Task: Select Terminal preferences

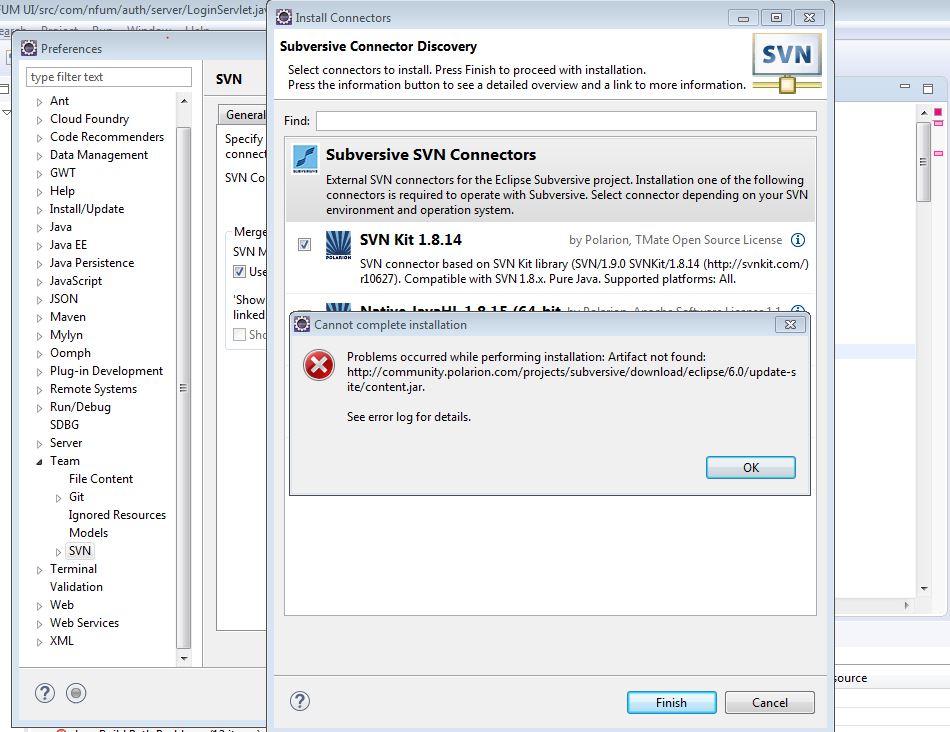Action: coord(73,569)
